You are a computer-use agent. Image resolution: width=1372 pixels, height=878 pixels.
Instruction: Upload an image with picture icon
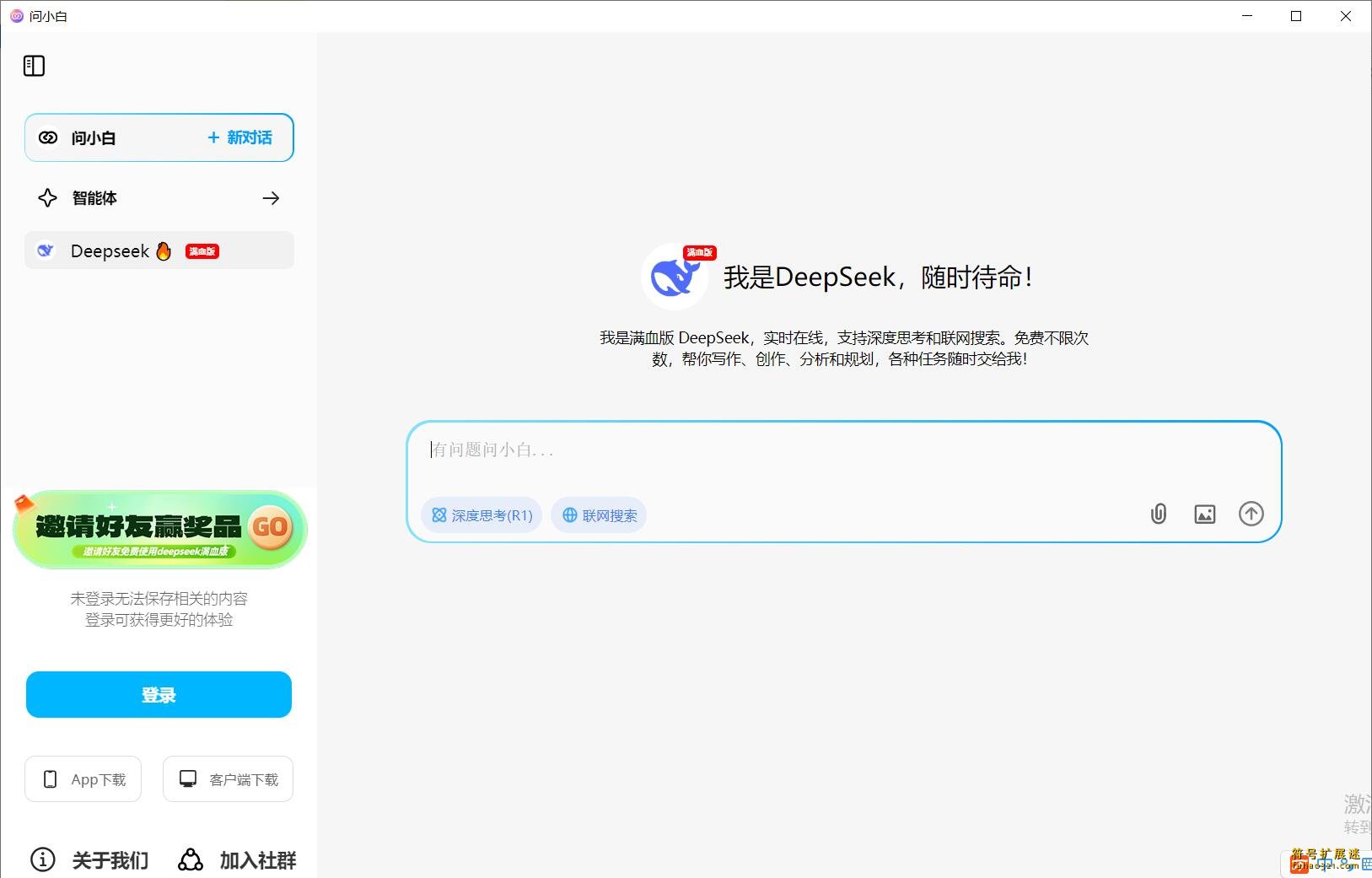pos(1205,514)
